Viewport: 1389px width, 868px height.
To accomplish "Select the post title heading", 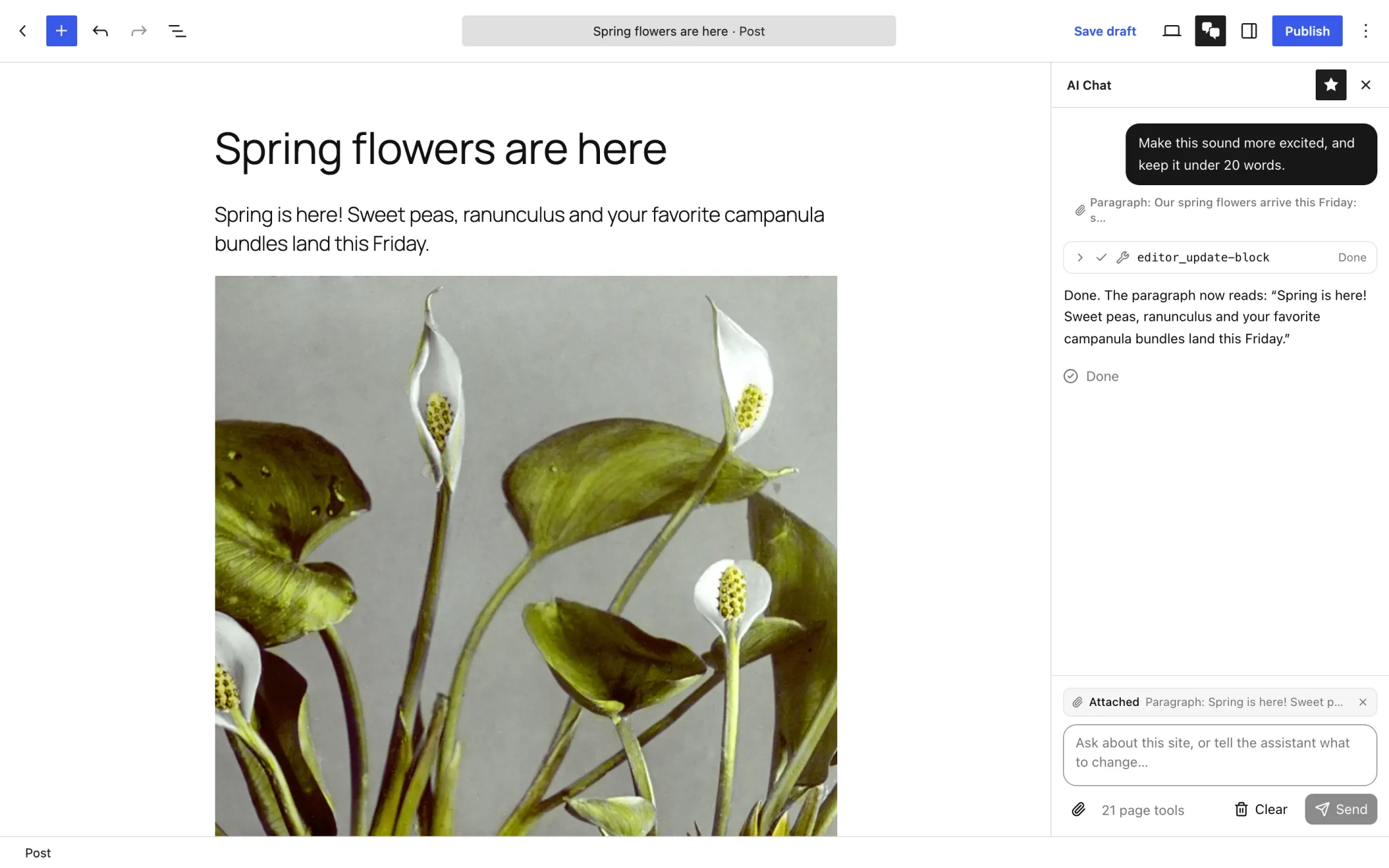I will click(x=440, y=149).
